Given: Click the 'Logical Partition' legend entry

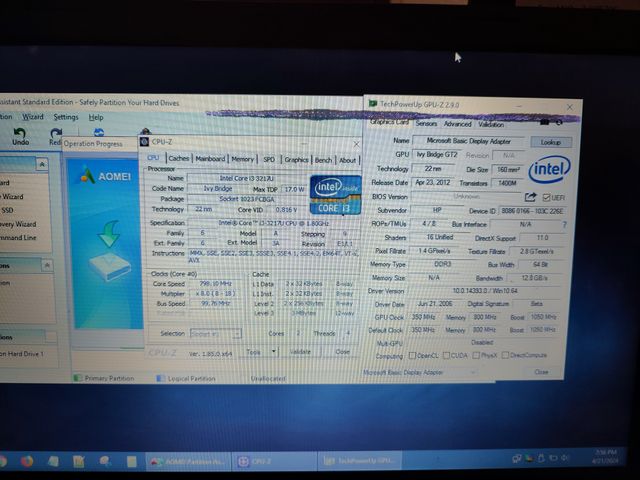Looking at the screenshot, I should coord(186,379).
